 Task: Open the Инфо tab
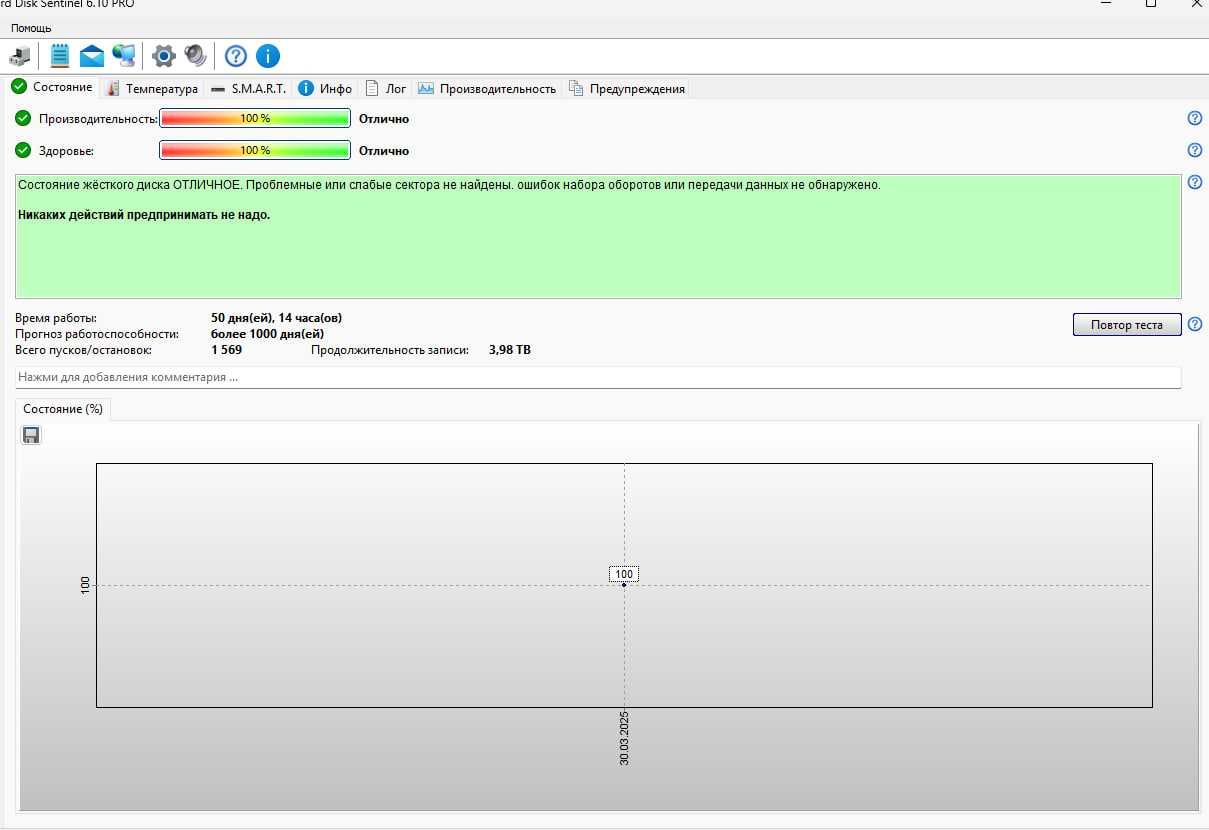coord(325,89)
